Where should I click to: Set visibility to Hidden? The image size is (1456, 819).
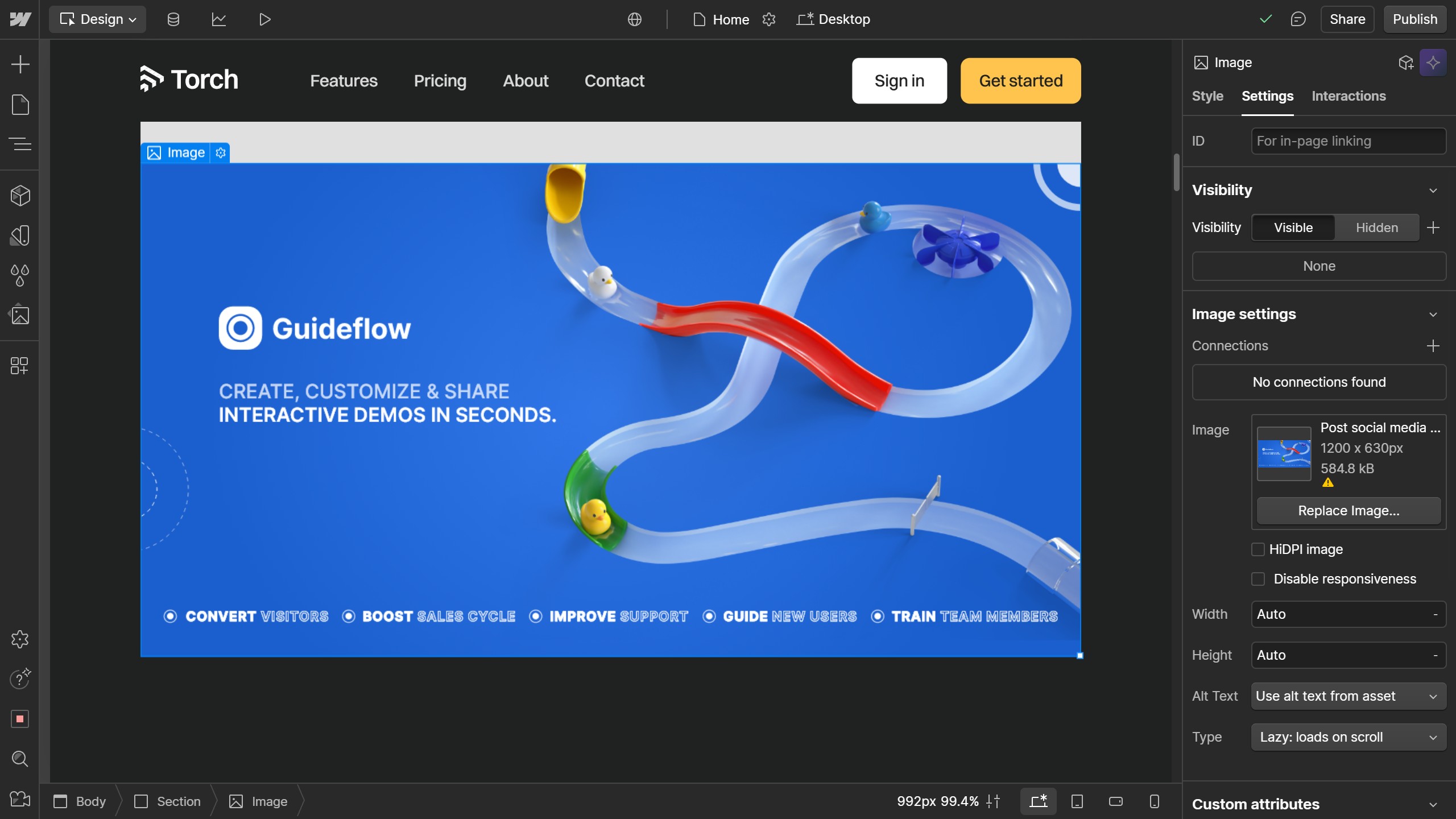[x=1376, y=227]
